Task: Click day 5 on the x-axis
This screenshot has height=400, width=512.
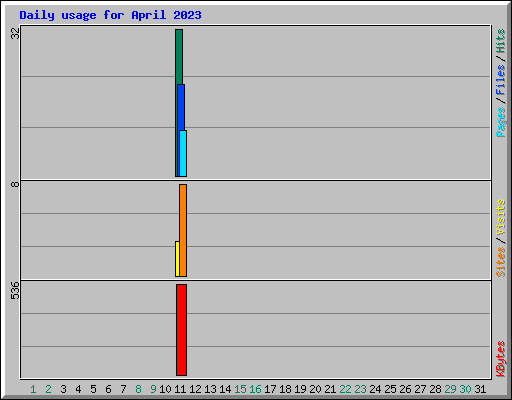Action: [x=93, y=389]
